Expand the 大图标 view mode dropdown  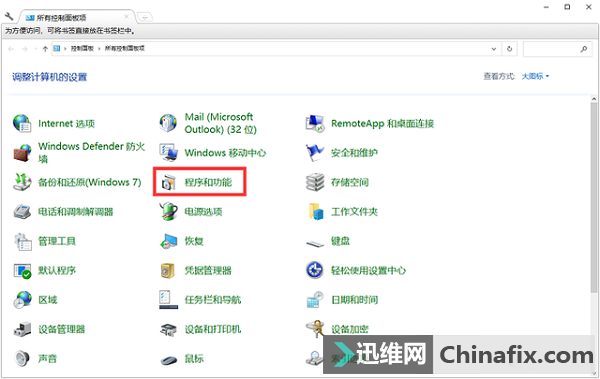[x=535, y=77]
